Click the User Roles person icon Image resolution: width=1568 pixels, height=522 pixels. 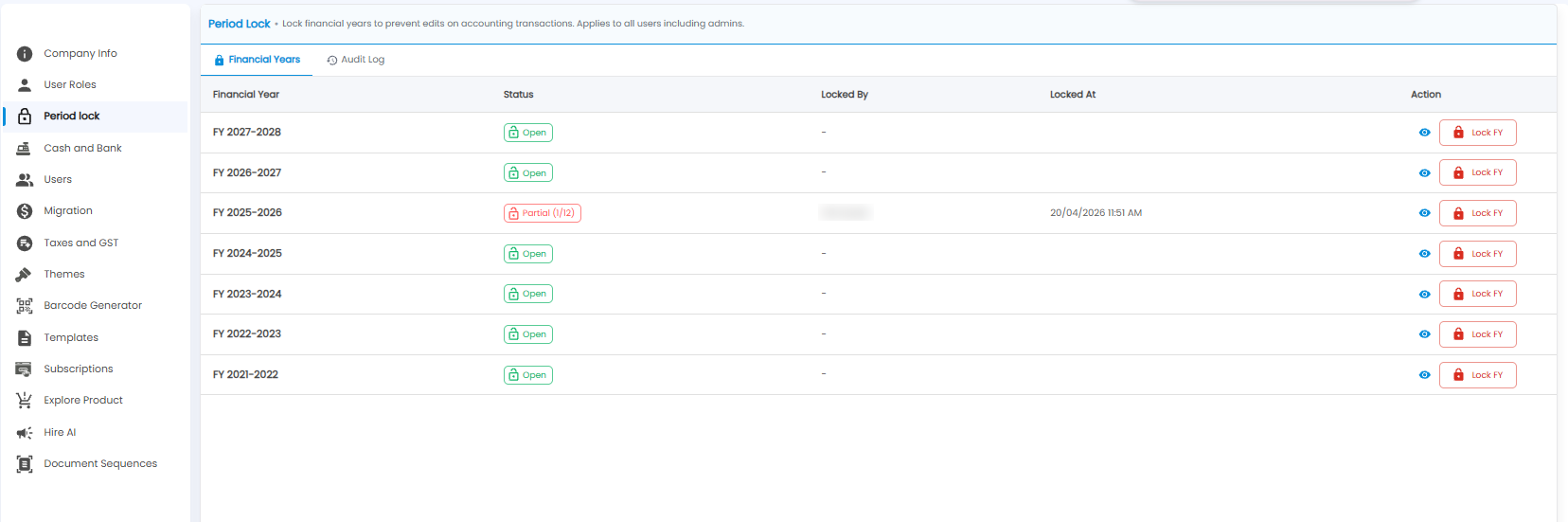(25, 85)
